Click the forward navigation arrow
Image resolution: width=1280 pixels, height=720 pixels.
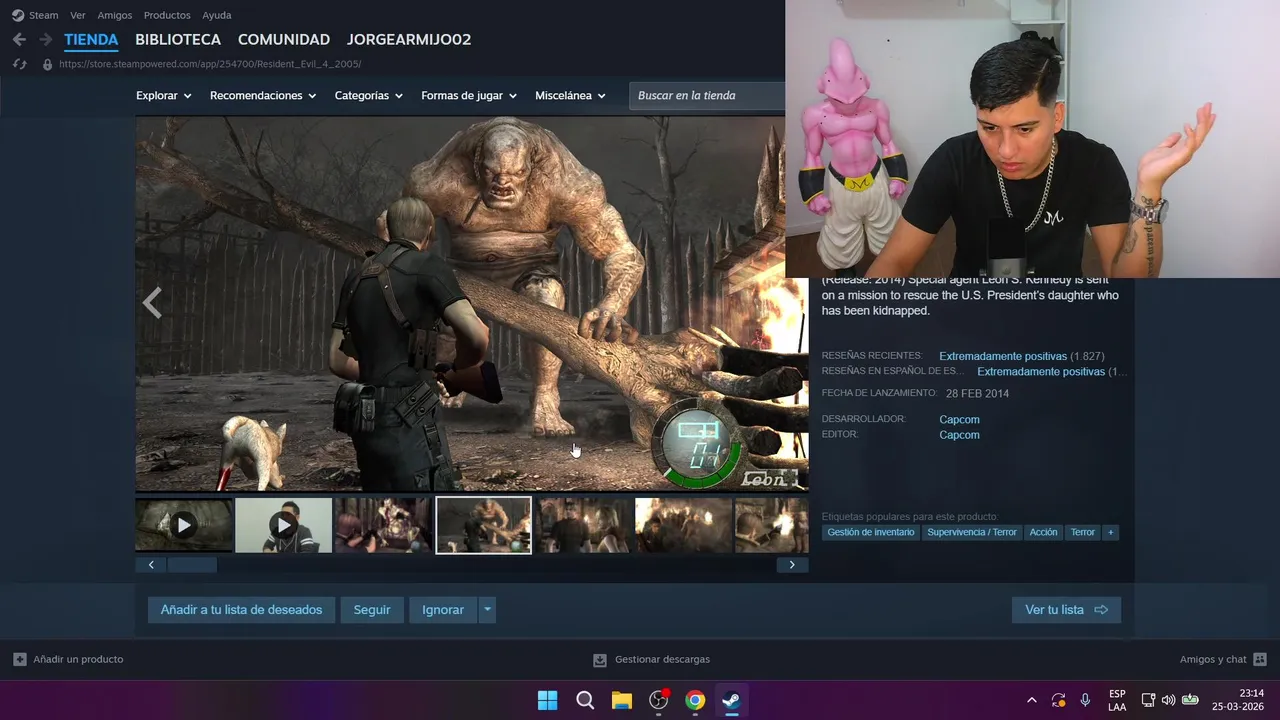click(x=45, y=40)
